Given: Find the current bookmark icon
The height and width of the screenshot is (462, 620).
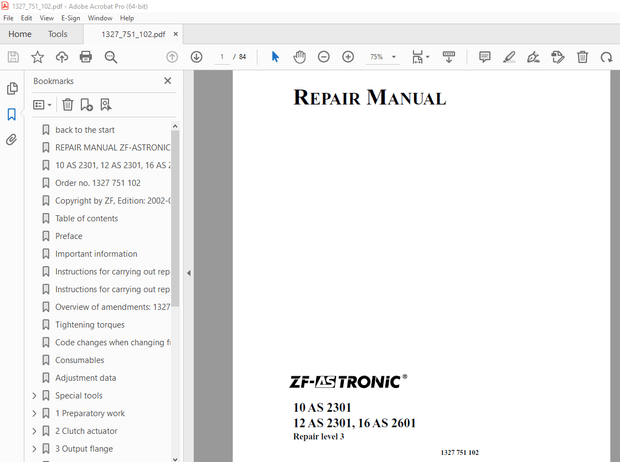Looking at the screenshot, I should click(106, 104).
